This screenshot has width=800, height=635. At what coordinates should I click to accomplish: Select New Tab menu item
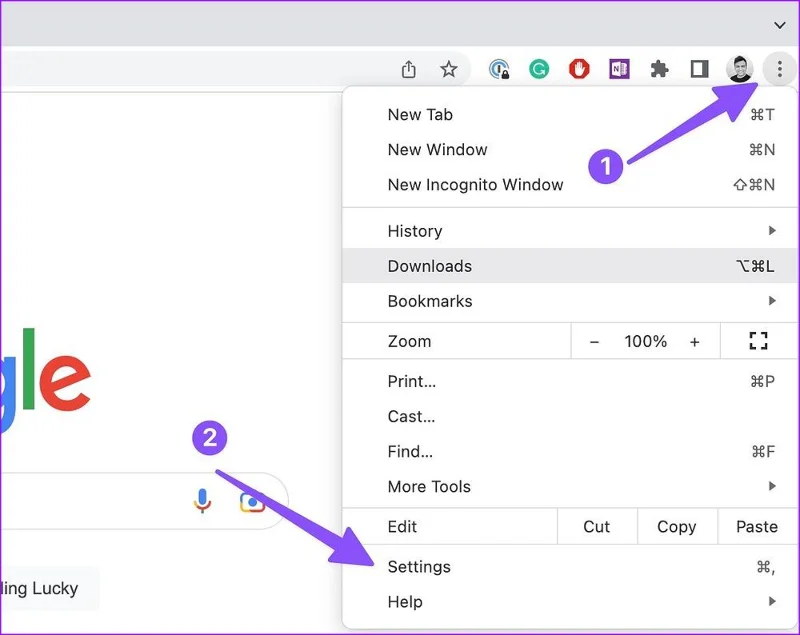pos(570,115)
